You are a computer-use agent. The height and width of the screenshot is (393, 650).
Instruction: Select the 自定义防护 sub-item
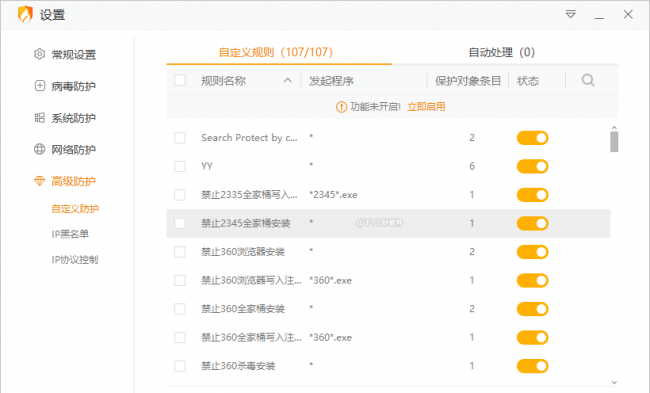pos(75,209)
